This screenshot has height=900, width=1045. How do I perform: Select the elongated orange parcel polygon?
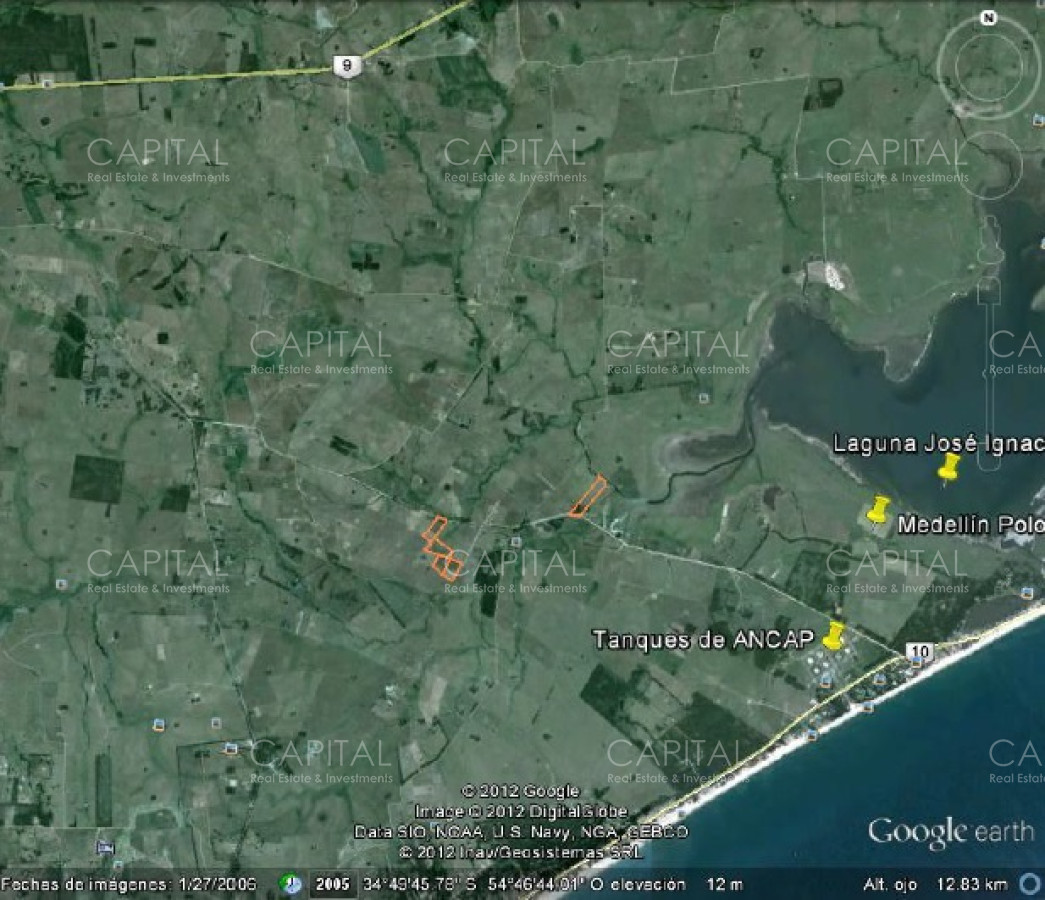tap(587, 497)
